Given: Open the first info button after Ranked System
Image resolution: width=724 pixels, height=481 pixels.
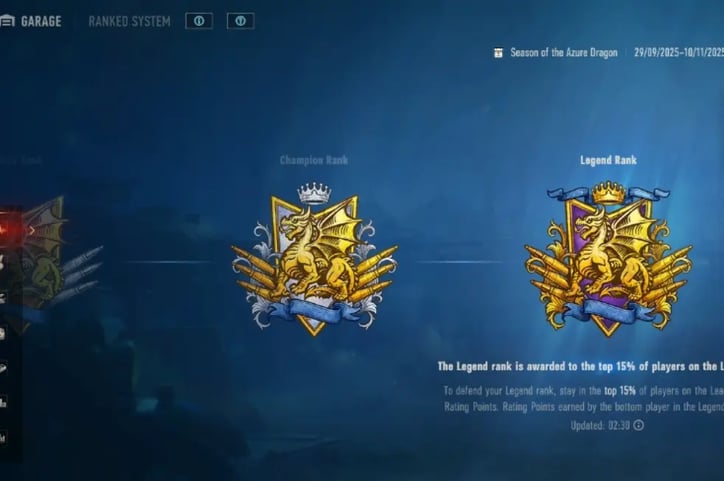Looking at the screenshot, I should point(199,21).
